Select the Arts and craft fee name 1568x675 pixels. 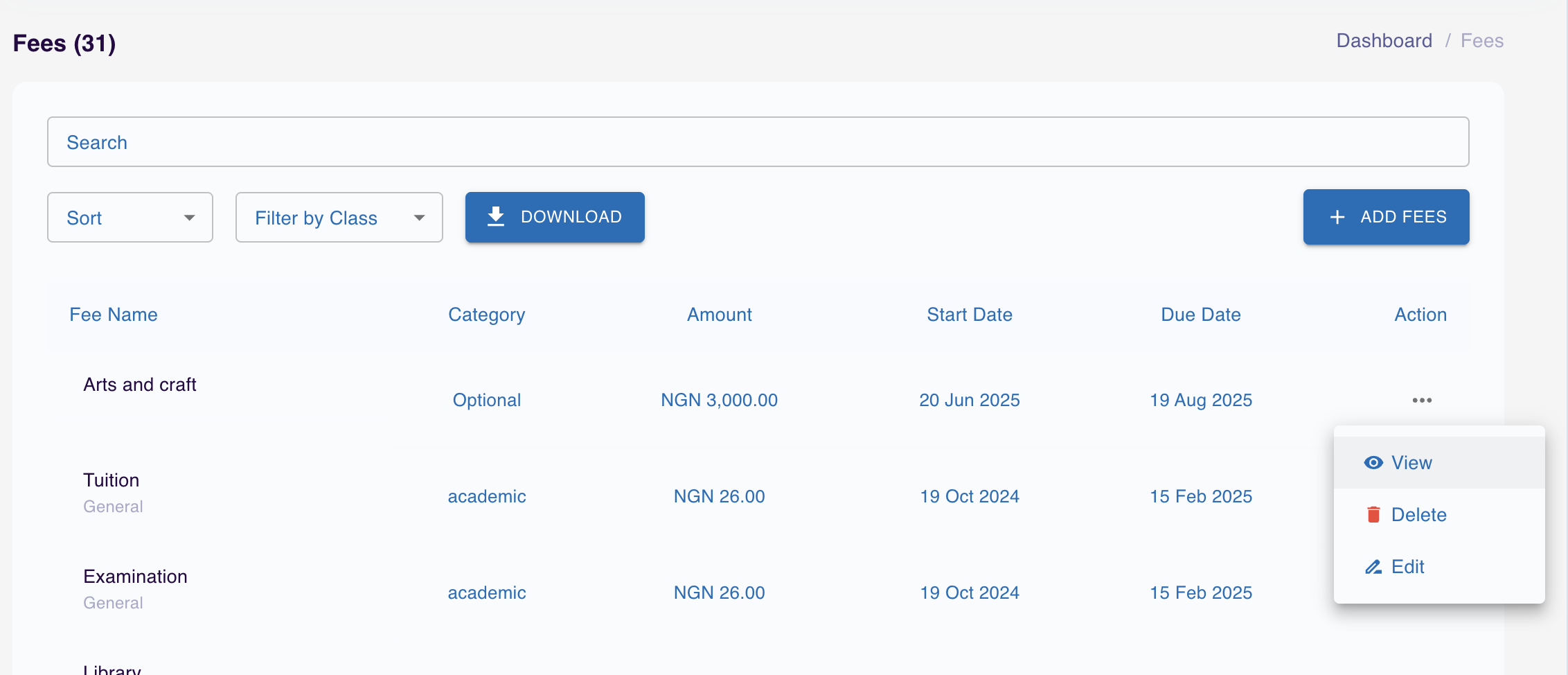tap(140, 385)
